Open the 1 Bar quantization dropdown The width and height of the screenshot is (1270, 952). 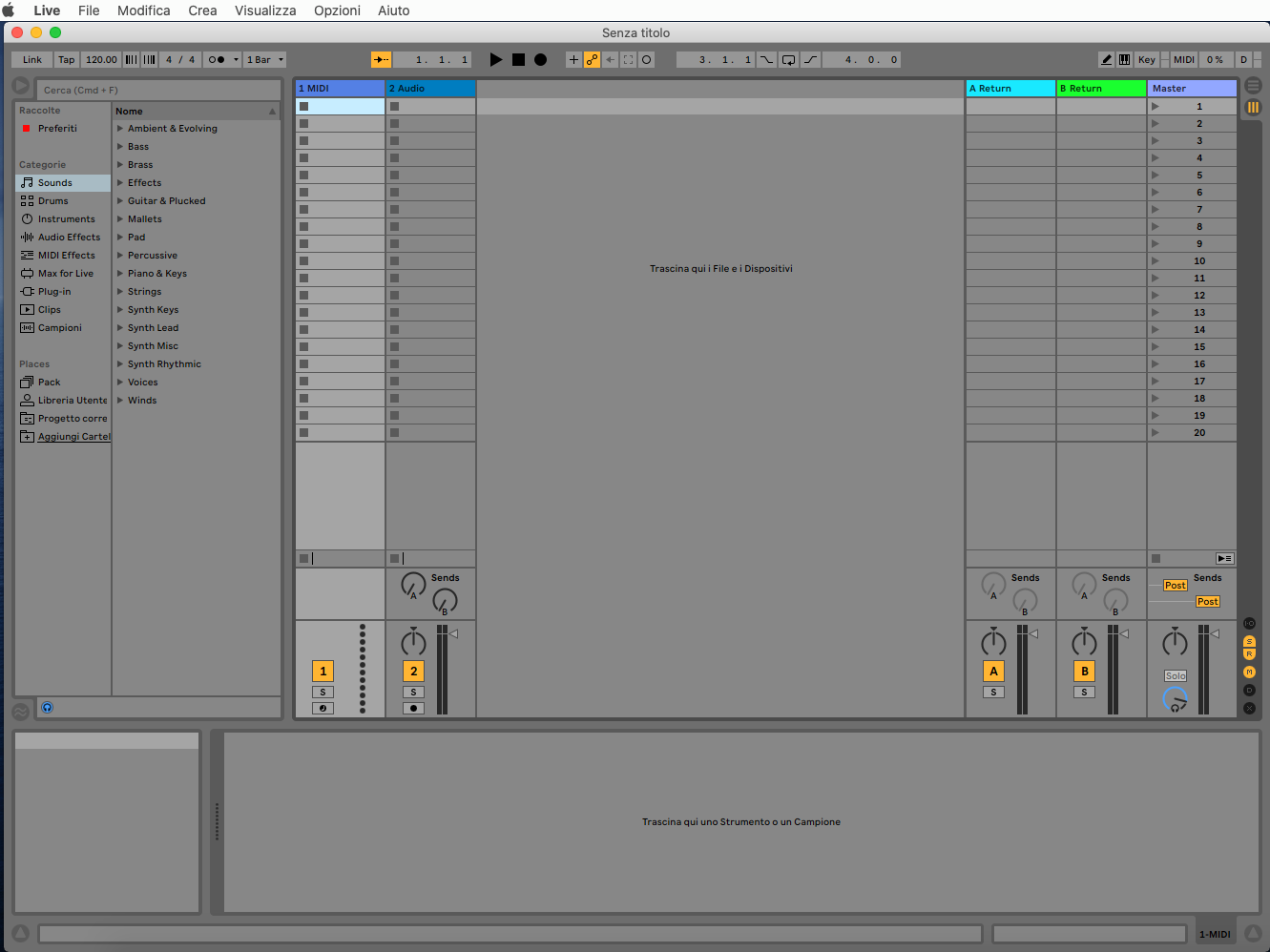(x=265, y=59)
